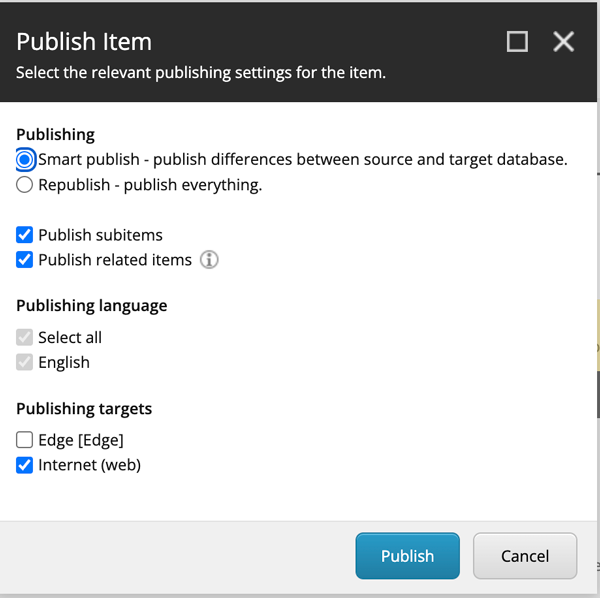Click empty footer area left of Publish button
The height and width of the screenshot is (598, 600).
(x=180, y=556)
